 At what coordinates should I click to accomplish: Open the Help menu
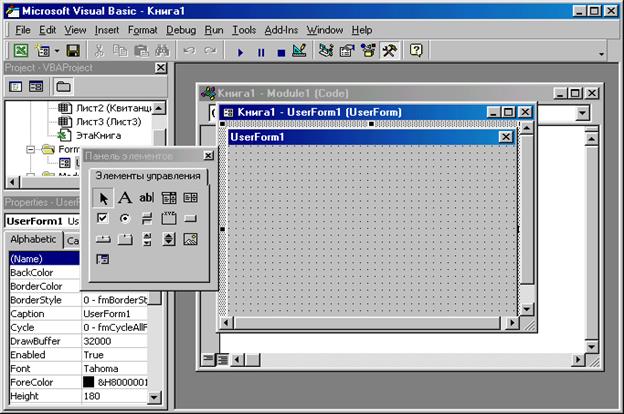[362, 30]
